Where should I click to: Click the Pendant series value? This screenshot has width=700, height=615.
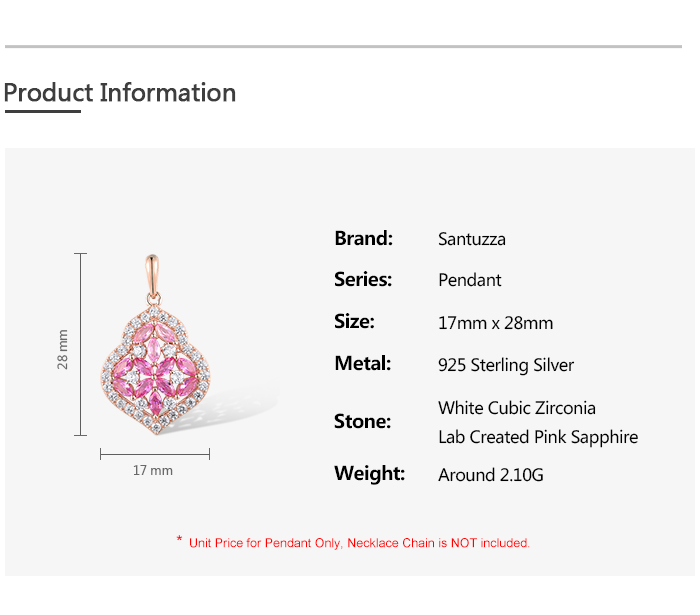point(470,280)
